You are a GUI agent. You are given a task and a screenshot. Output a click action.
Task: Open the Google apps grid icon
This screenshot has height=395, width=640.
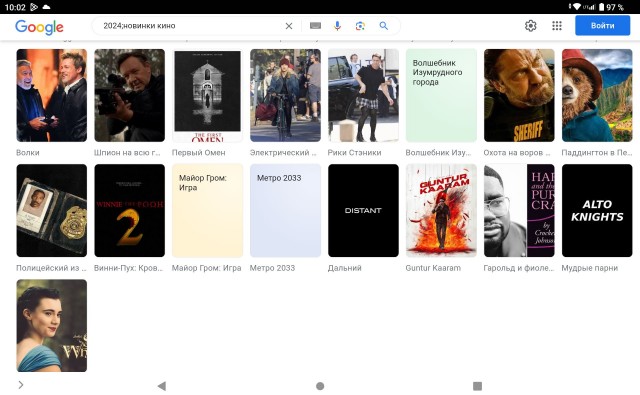coord(557,26)
